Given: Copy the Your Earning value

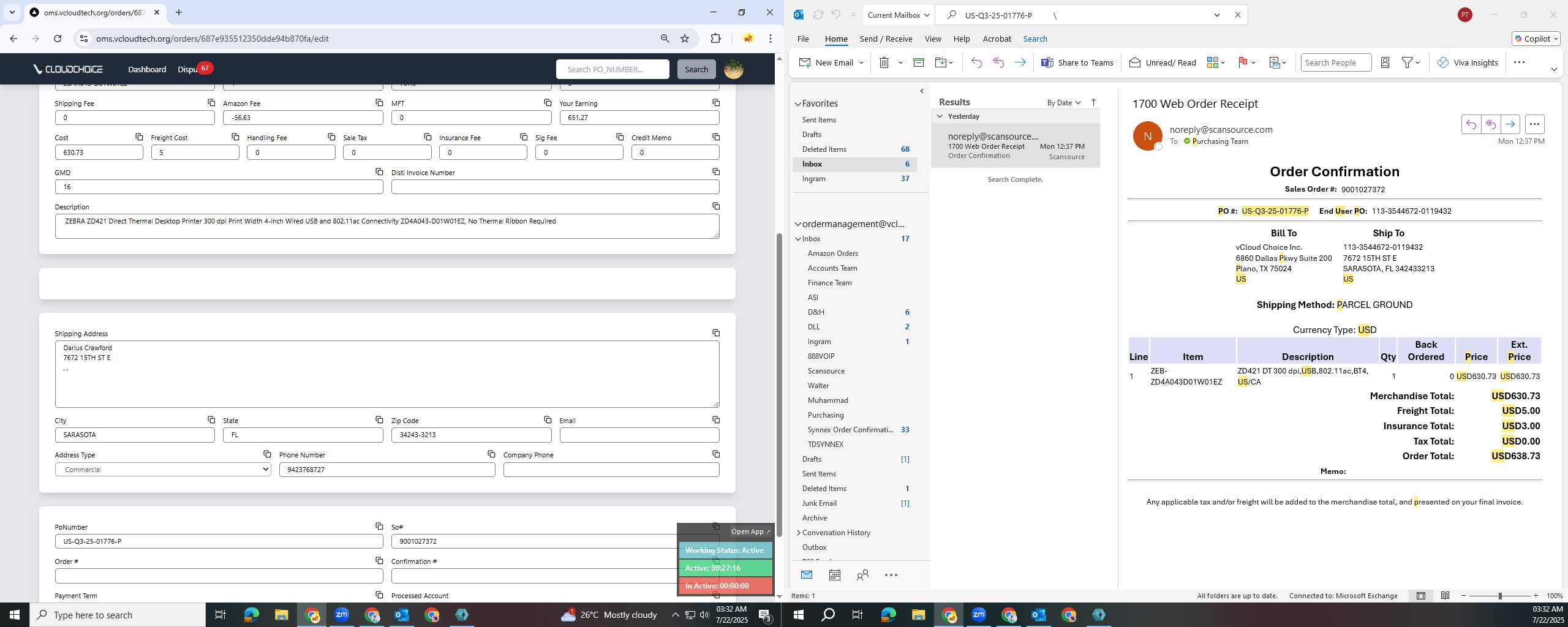Looking at the screenshot, I should click(x=715, y=102).
